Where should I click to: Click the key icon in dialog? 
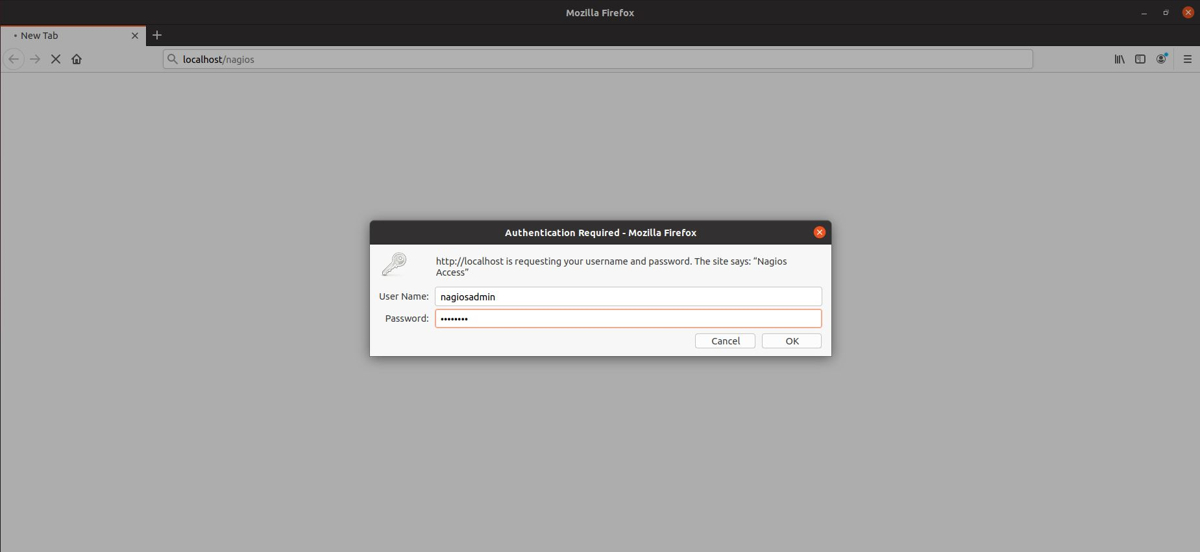click(394, 264)
